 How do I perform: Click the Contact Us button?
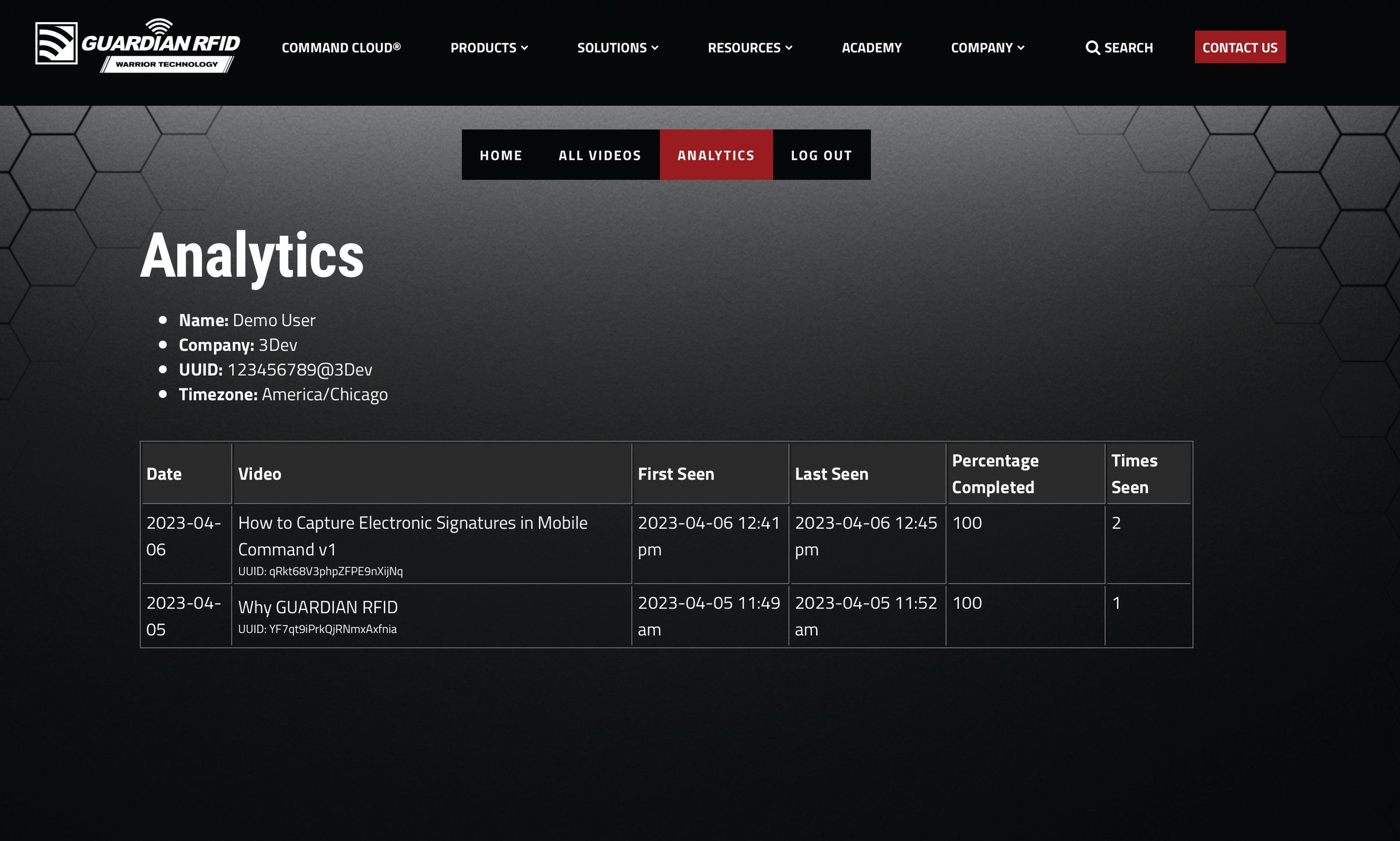click(1240, 47)
